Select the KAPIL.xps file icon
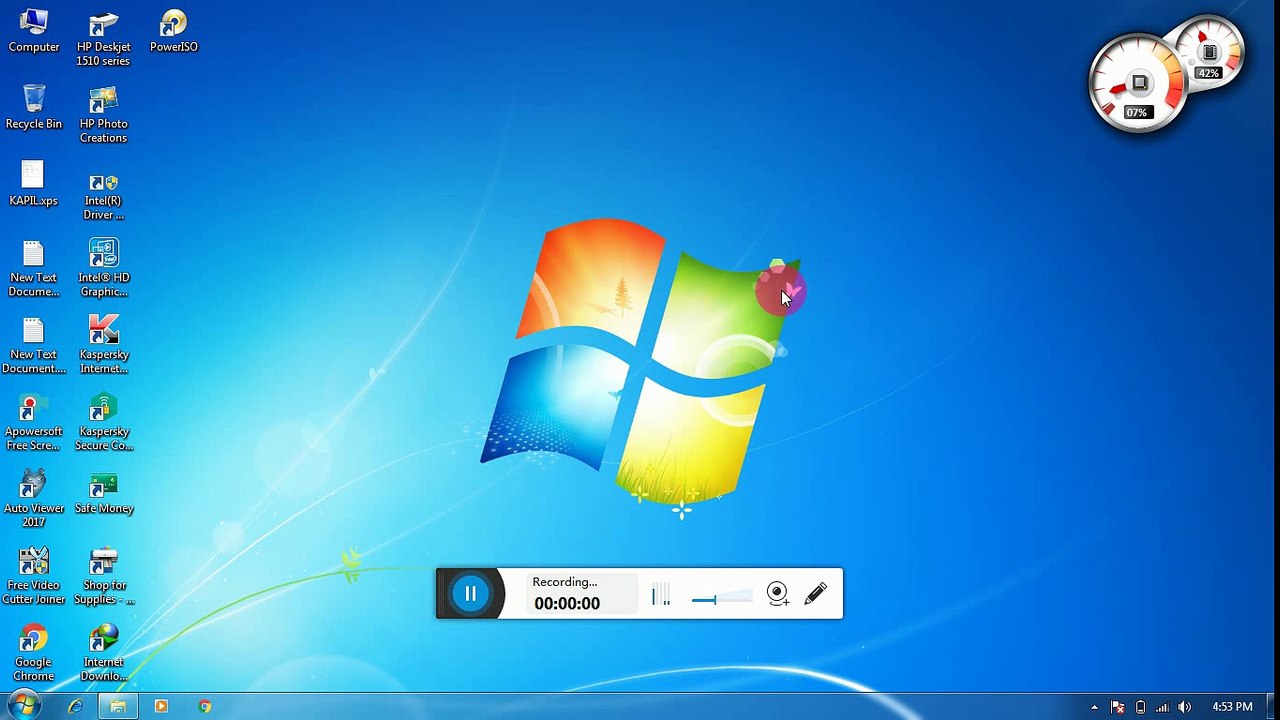This screenshot has height=720, width=1280. click(34, 184)
